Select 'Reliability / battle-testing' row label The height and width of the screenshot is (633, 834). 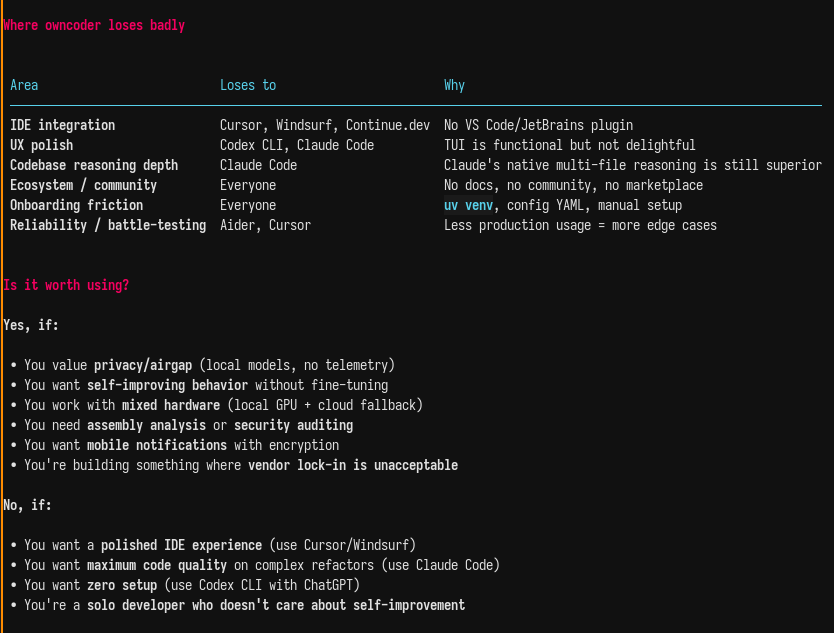[x=108, y=226]
